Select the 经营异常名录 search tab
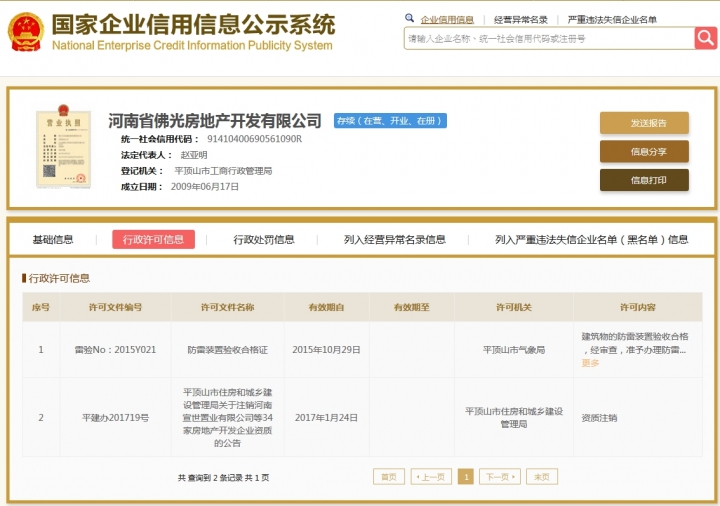 click(521, 19)
